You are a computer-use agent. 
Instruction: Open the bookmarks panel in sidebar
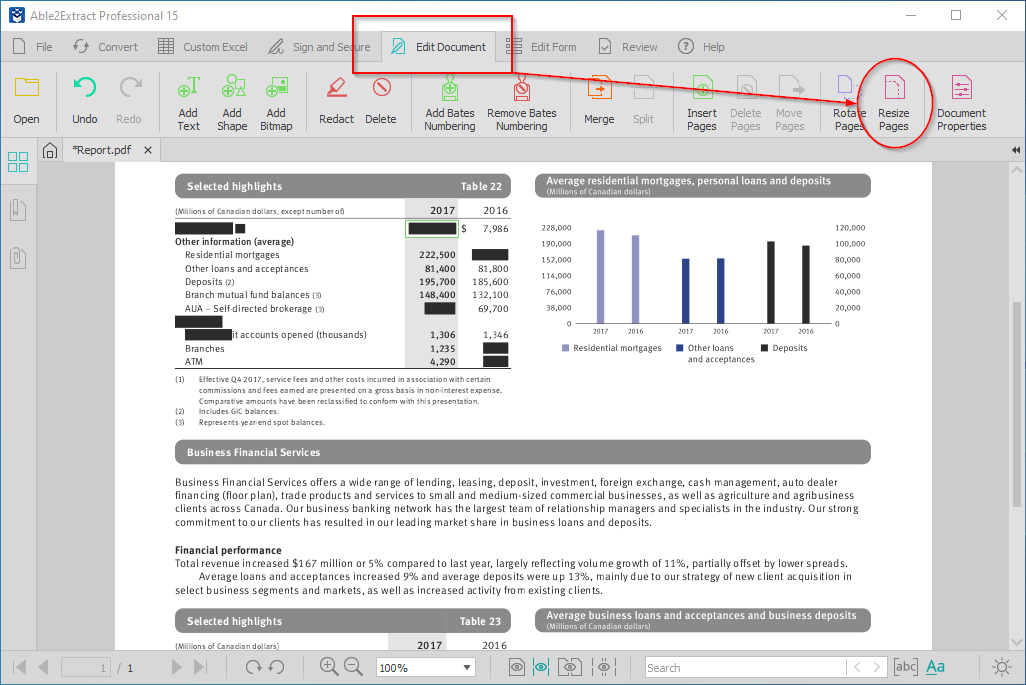point(18,210)
